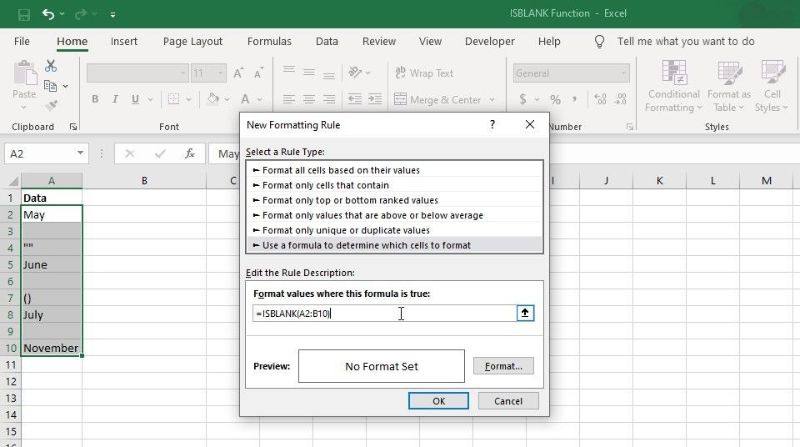Click the collapse dialog arrow beside formula box
The image size is (800, 447).
click(523, 313)
